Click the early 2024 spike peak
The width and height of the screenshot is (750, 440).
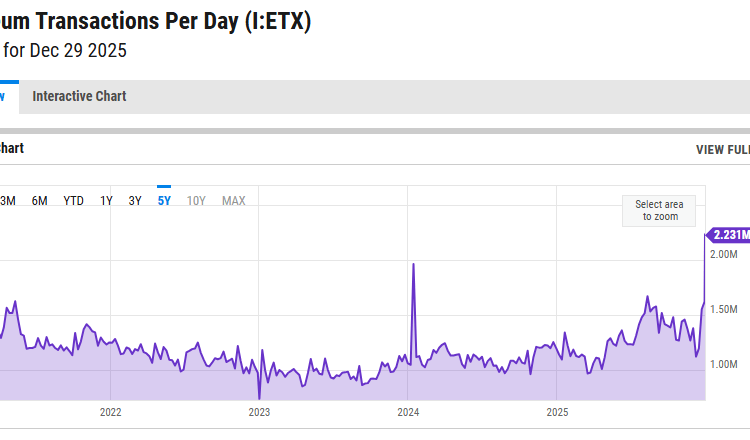[413, 264]
